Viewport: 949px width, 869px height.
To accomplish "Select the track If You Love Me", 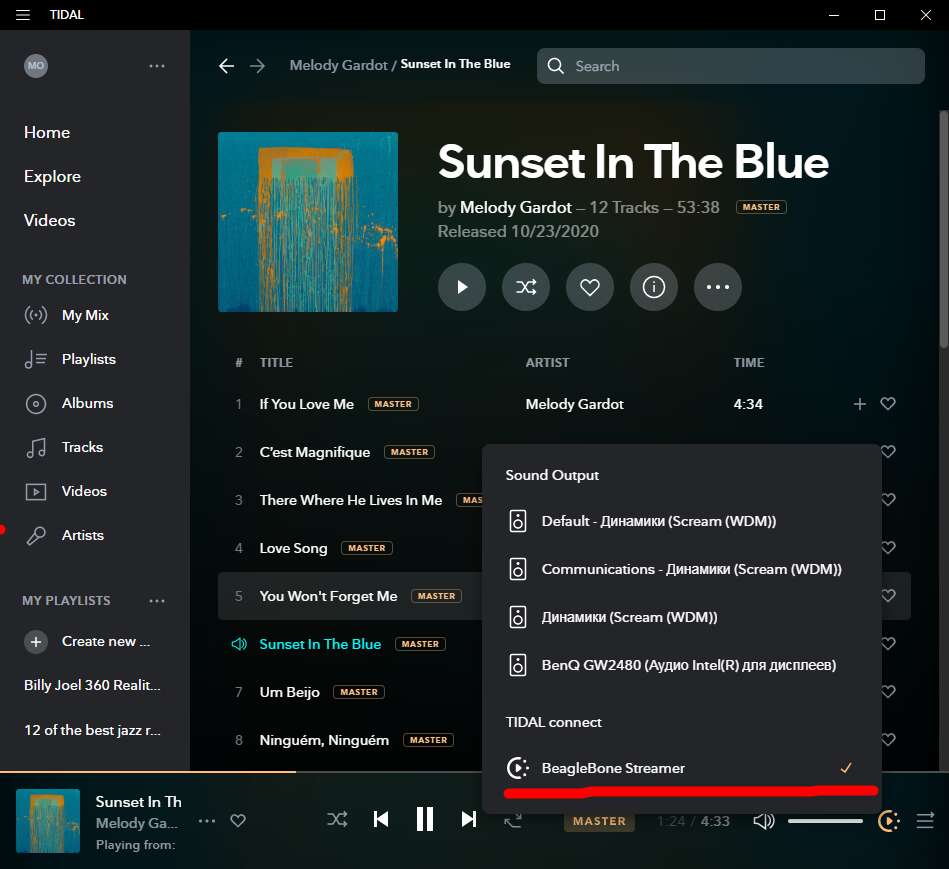I will point(307,404).
